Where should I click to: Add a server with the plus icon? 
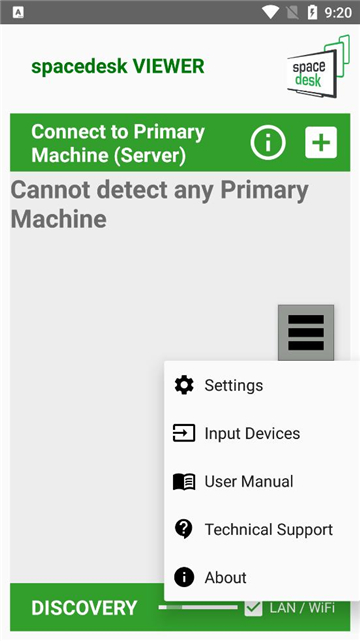(321, 142)
